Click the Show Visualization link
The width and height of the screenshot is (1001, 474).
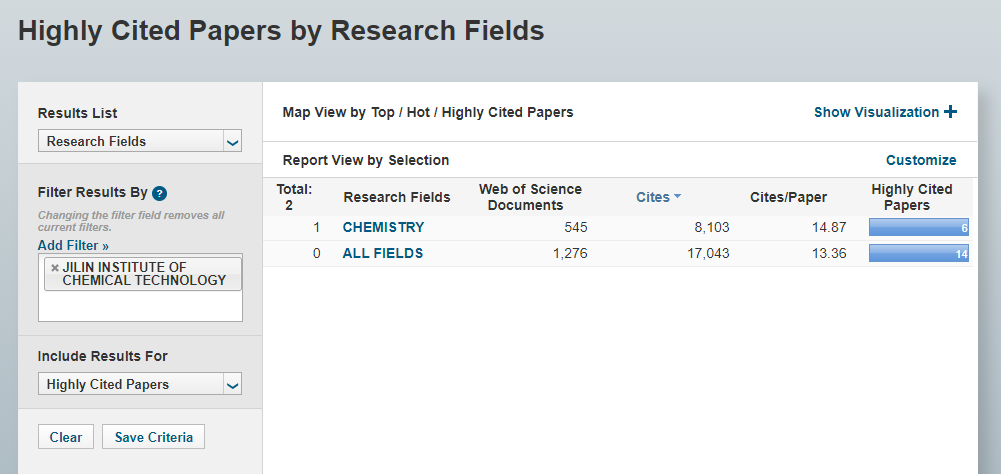(x=876, y=112)
